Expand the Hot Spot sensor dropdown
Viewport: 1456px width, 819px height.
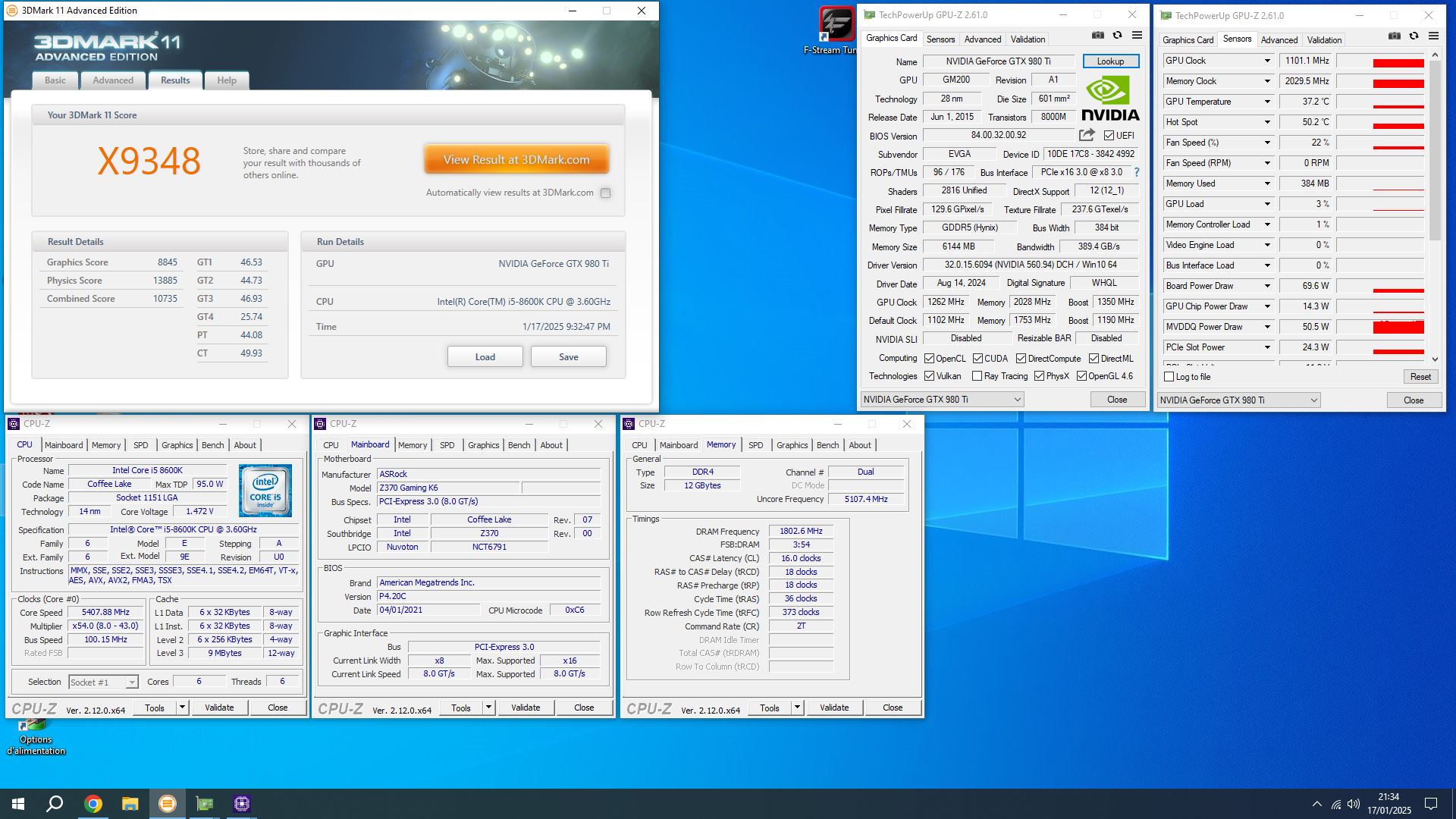pyautogui.click(x=1266, y=122)
